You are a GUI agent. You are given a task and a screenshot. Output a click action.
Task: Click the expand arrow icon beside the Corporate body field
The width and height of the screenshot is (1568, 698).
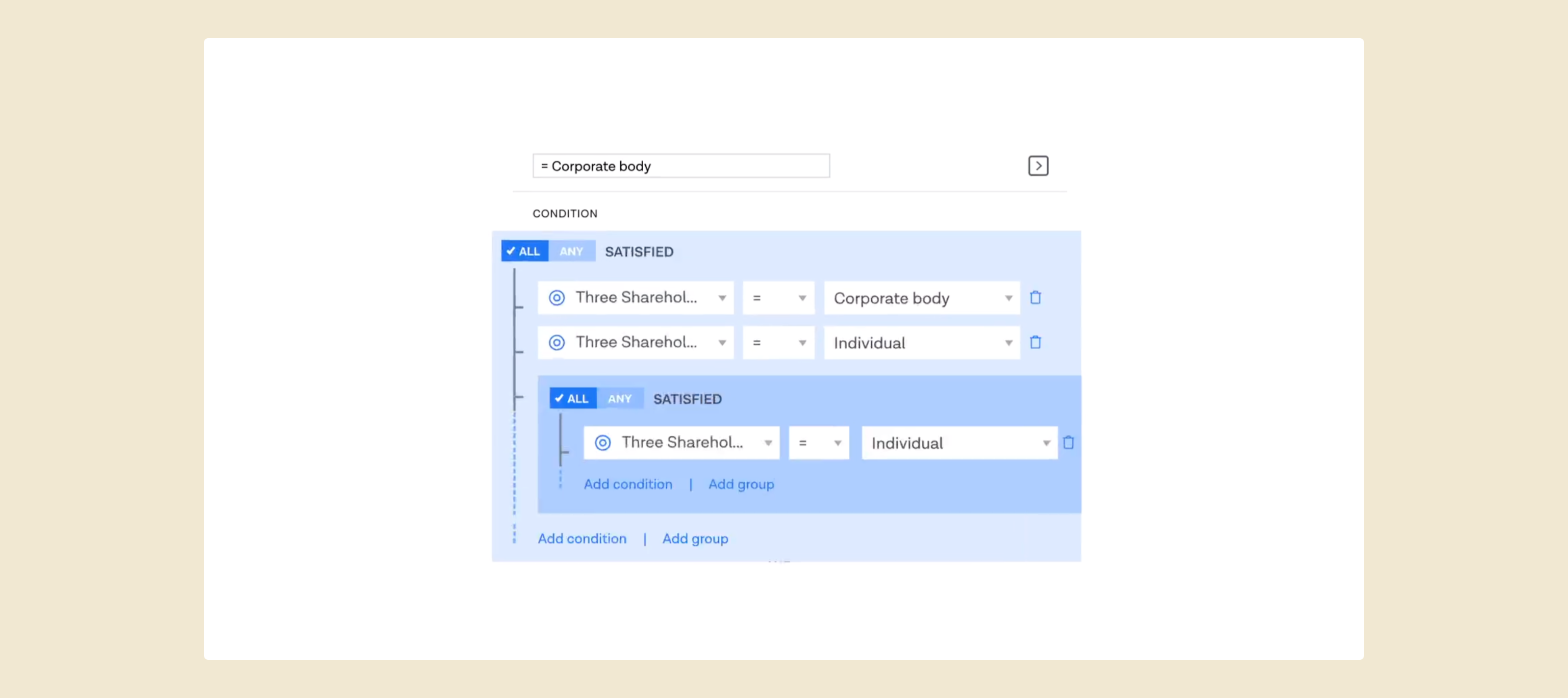(x=1038, y=166)
